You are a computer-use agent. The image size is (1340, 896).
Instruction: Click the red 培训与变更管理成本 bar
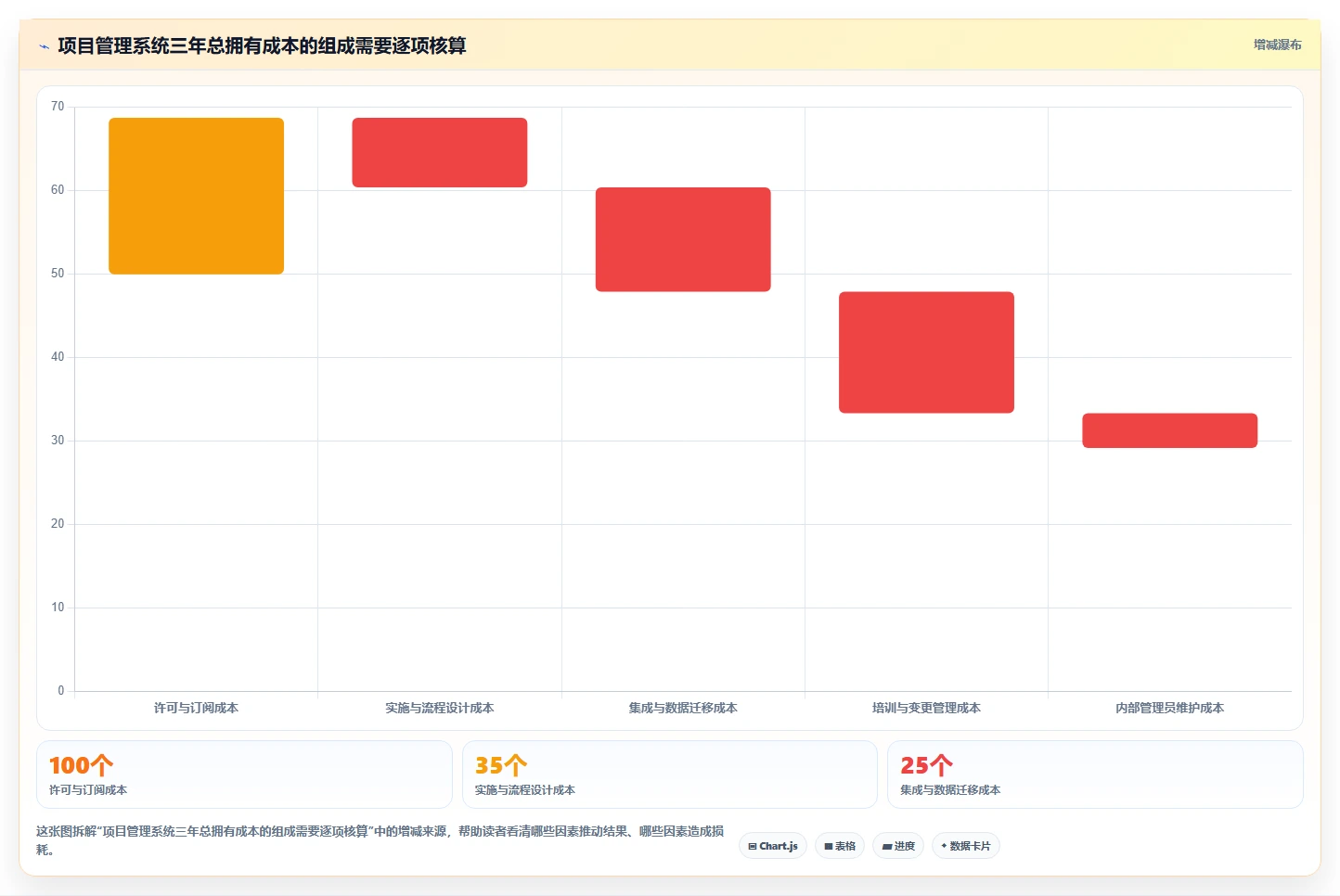click(926, 352)
